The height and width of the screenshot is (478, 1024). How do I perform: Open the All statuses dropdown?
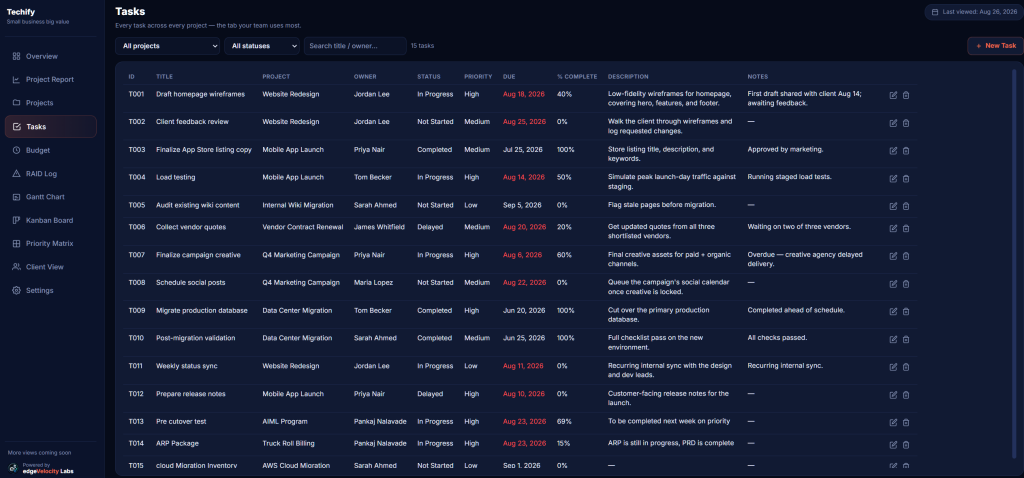pyautogui.click(x=262, y=46)
